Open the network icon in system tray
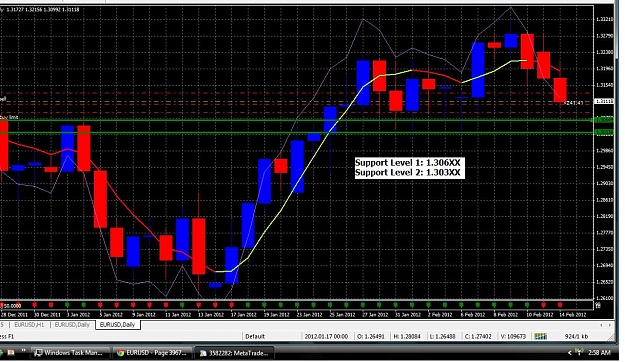 point(579,352)
